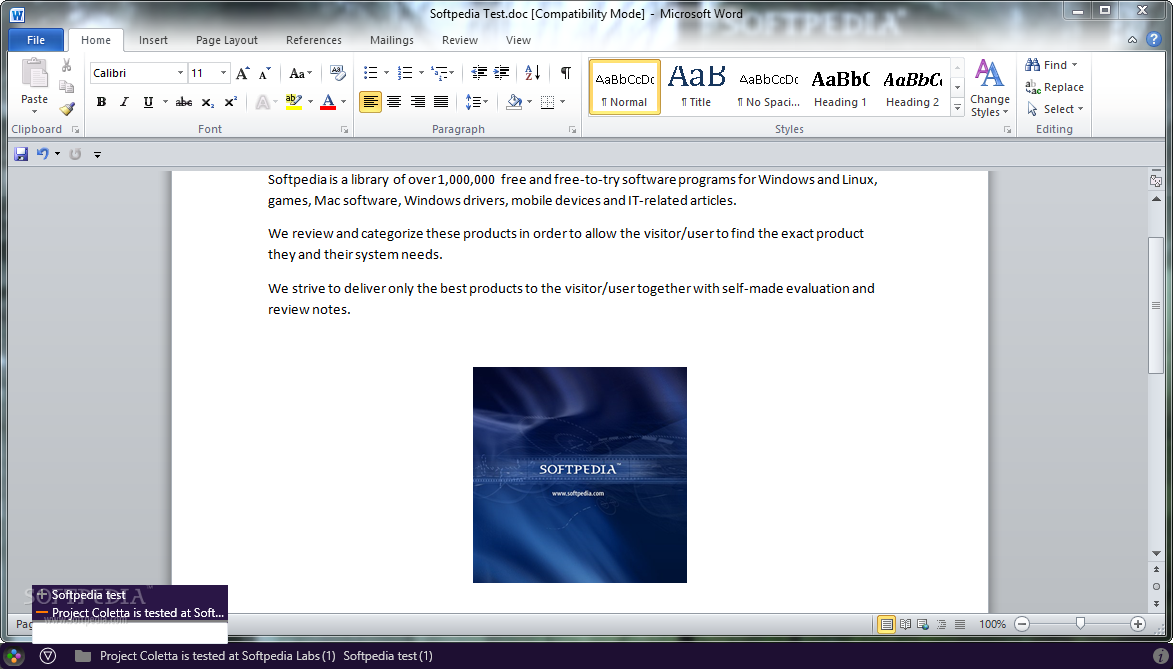Apply subscript formatting
The height and width of the screenshot is (669, 1173).
pyautogui.click(x=208, y=103)
